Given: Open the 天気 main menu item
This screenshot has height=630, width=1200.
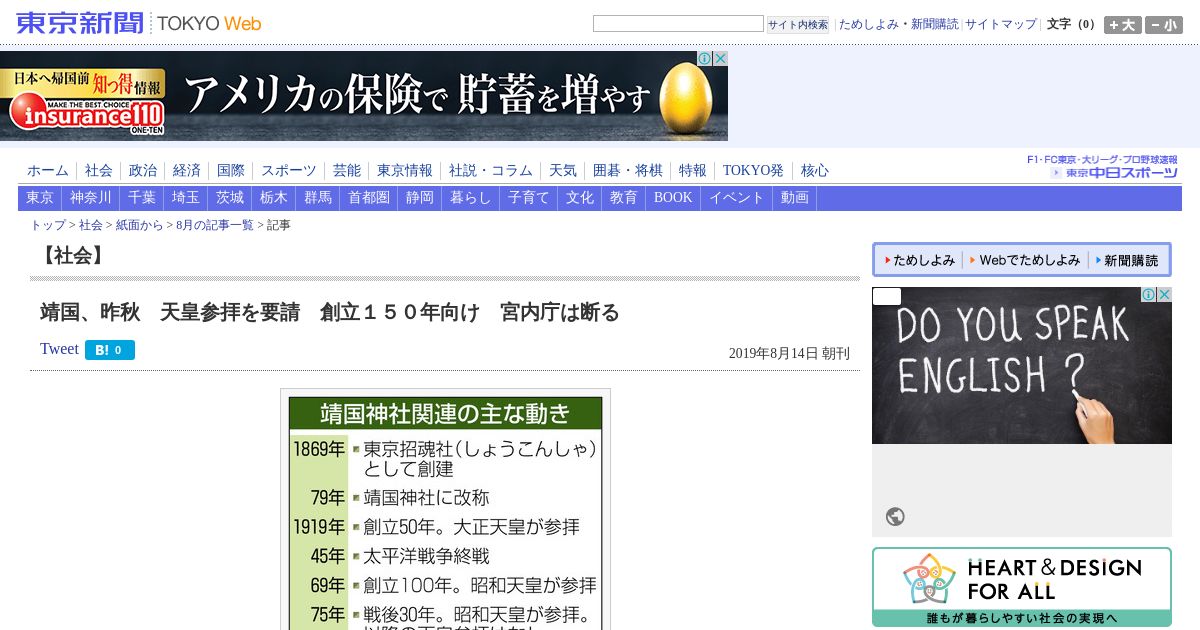Looking at the screenshot, I should [x=563, y=171].
